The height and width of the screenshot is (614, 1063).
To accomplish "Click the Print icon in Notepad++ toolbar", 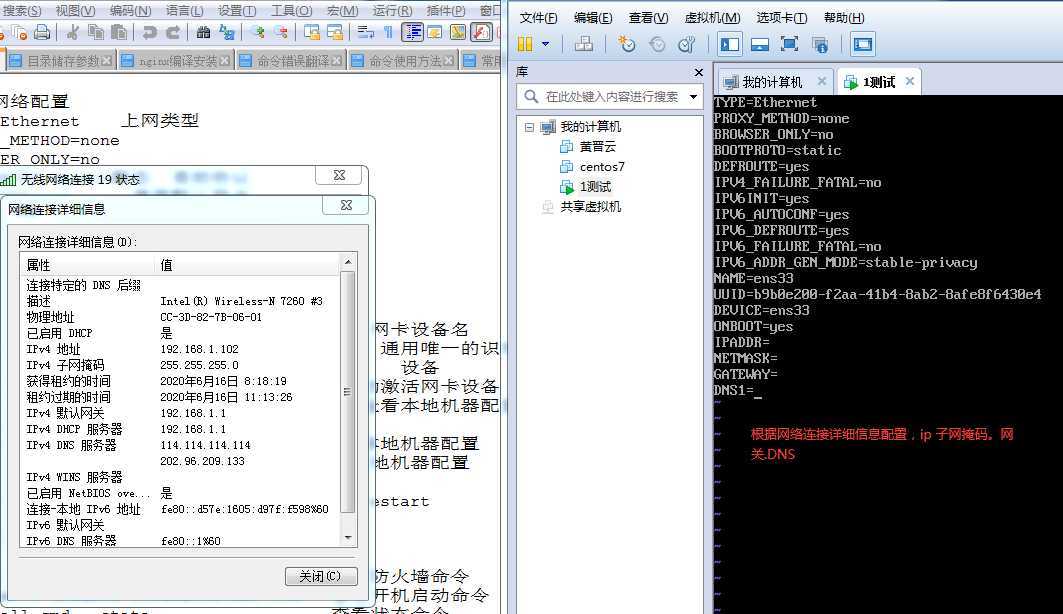I will pos(42,33).
